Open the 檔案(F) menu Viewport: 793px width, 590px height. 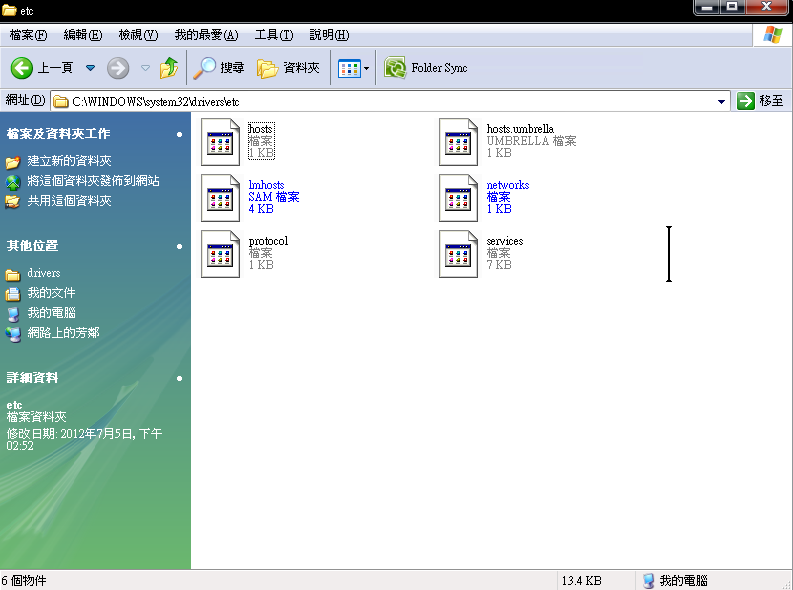point(28,35)
